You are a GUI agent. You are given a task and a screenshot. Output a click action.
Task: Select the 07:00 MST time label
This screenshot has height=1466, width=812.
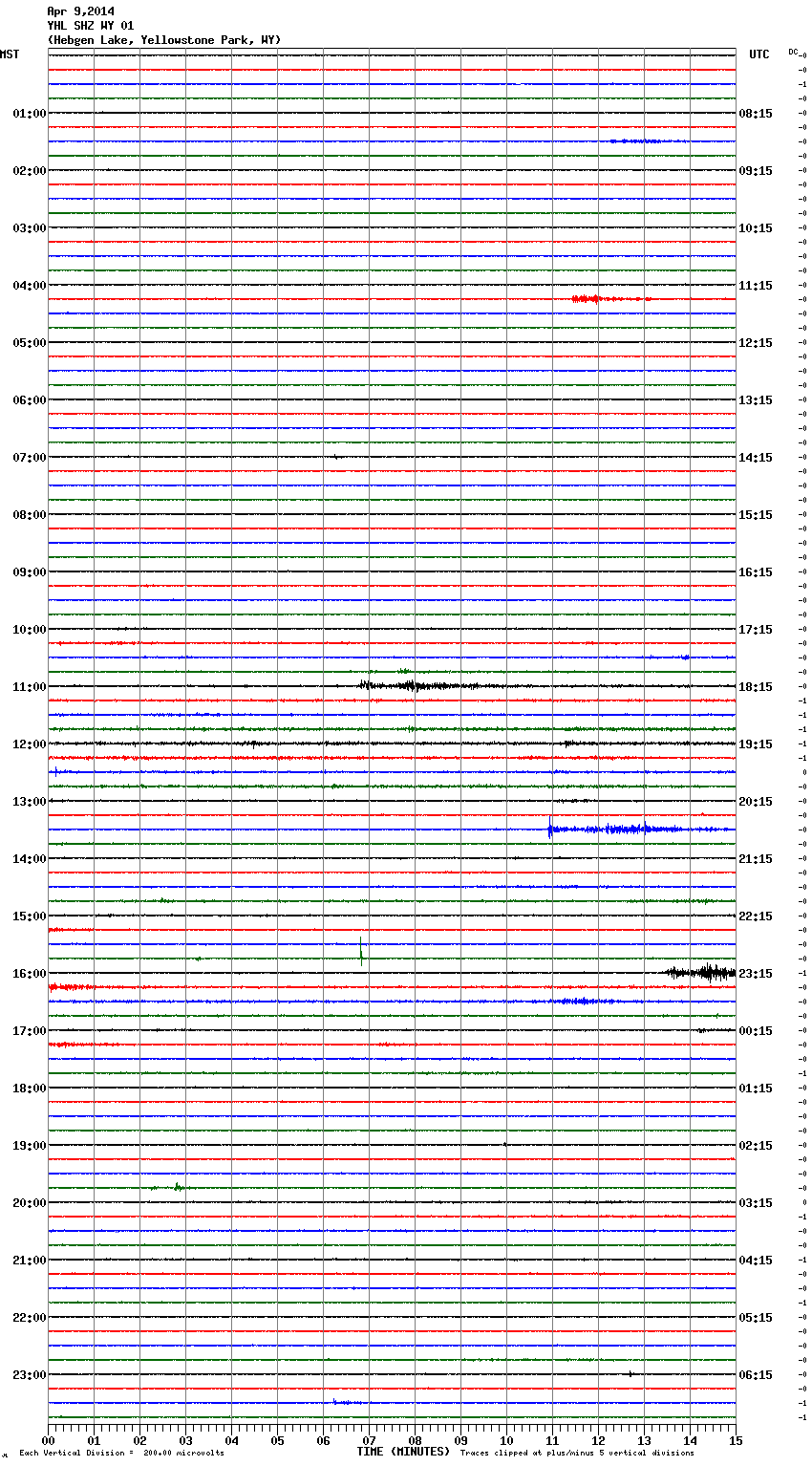coord(30,458)
